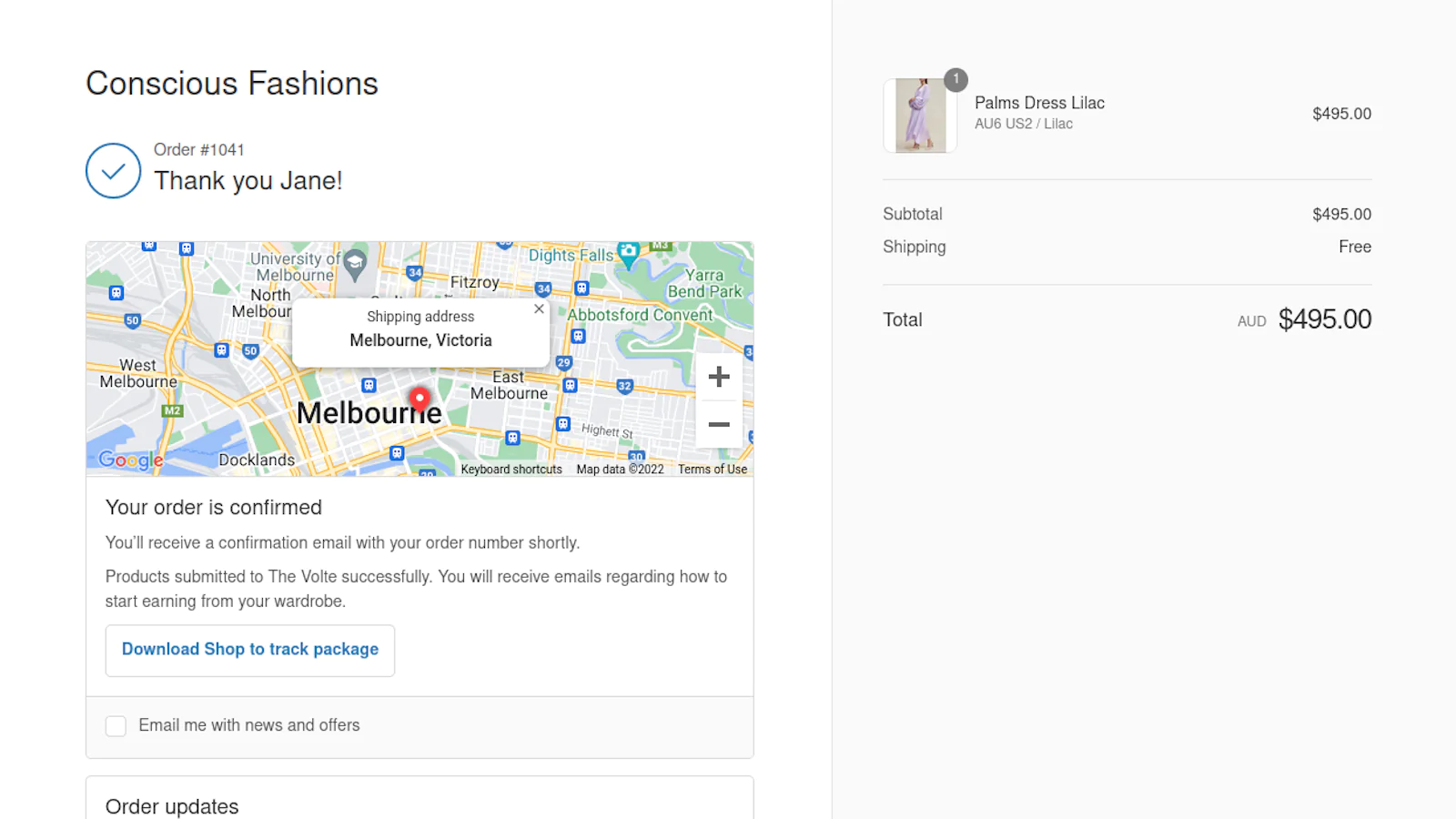Click the order confirmed checkmark icon
1456x819 pixels.
click(x=114, y=171)
